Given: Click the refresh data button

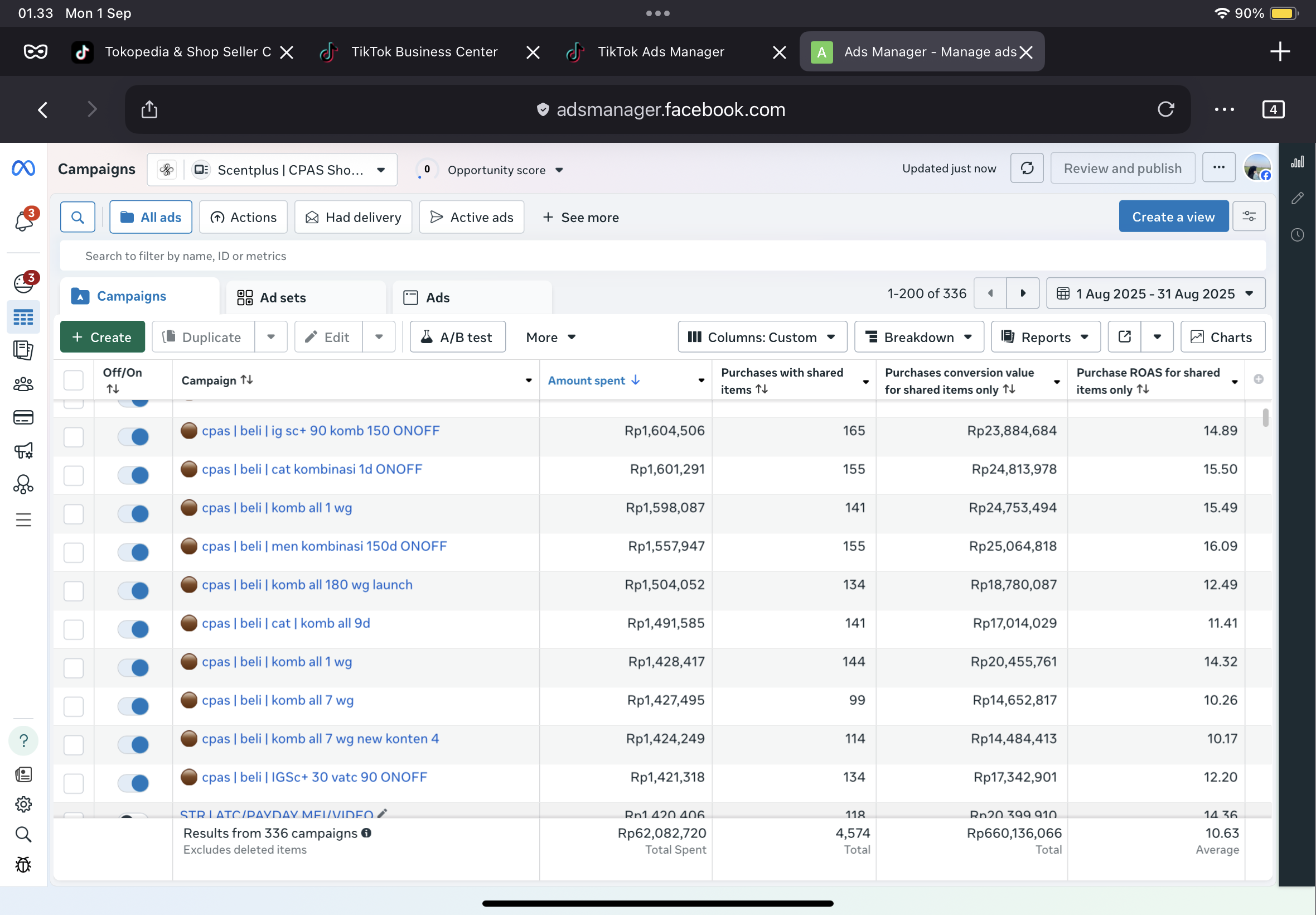Looking at the screenshot, I should (x=1027, y=168).
